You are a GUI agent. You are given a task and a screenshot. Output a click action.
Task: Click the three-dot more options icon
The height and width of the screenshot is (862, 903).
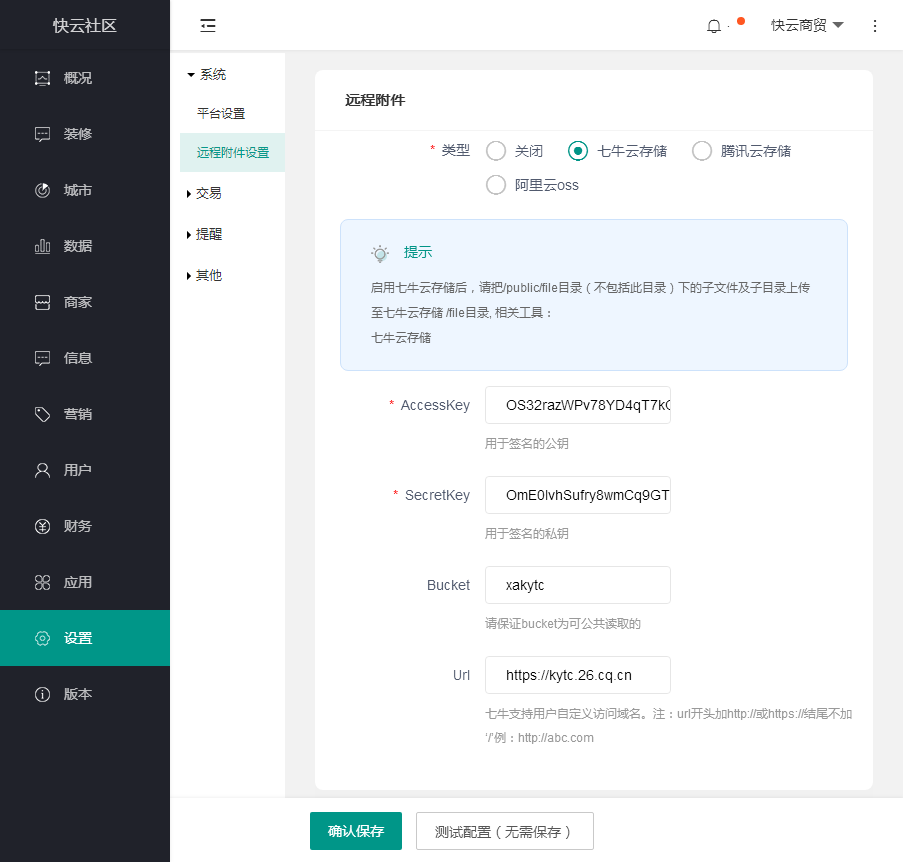pos(875,26)
